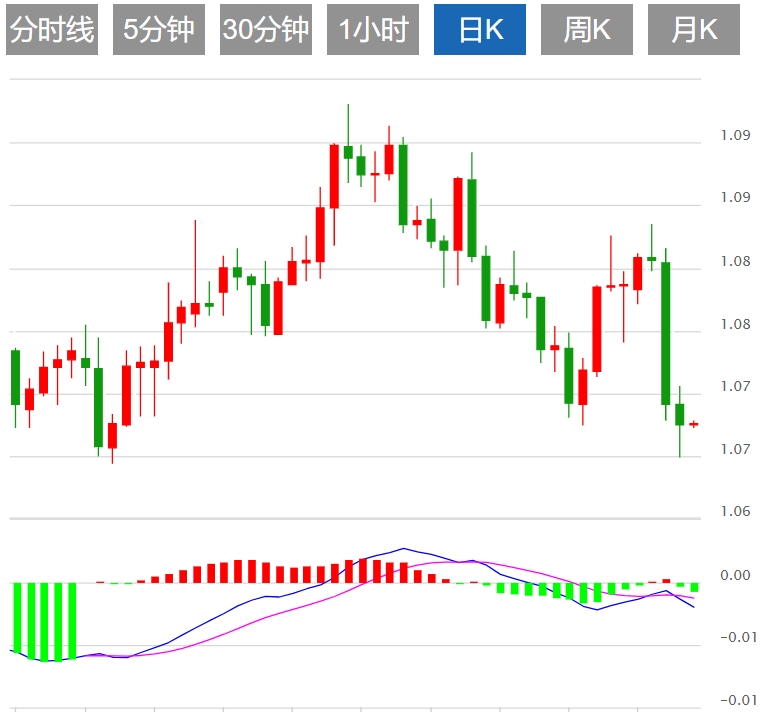Click the 0.00 MACD axis label

(735, 575)
